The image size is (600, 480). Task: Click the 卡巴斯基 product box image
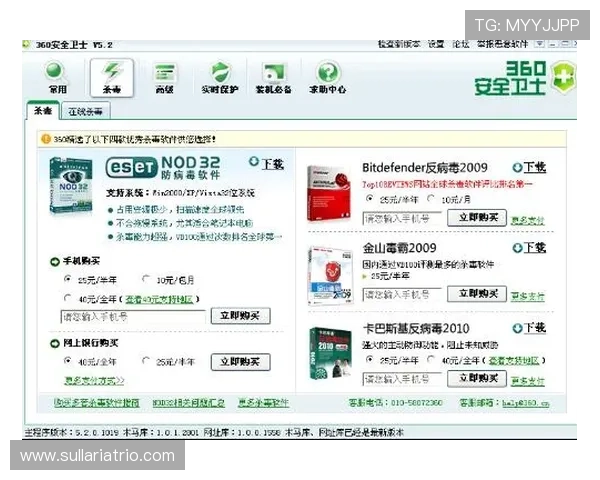pos(330,354)
